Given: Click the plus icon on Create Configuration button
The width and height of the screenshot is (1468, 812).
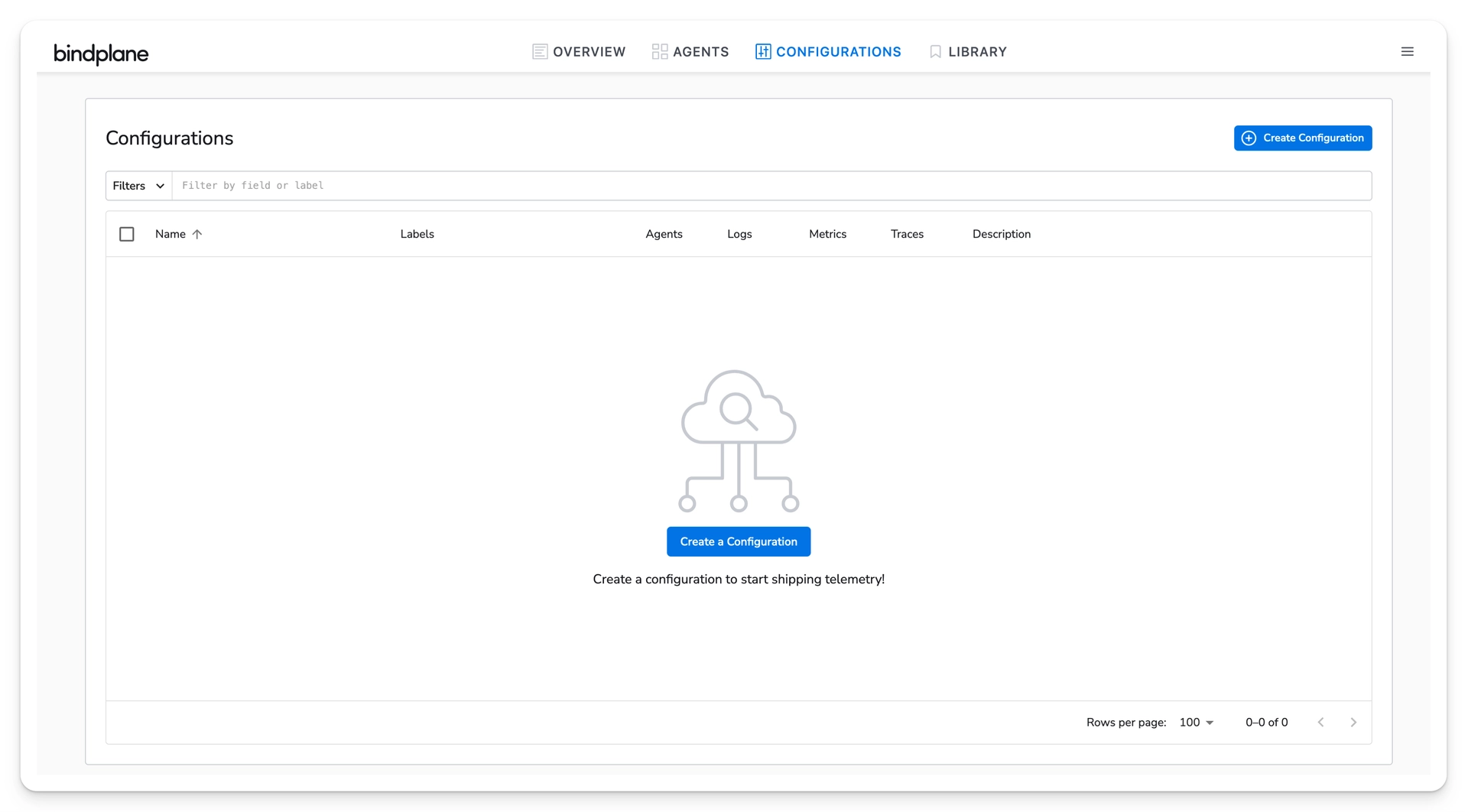Looking at the screenshot, I should (x=1249, y=138).
